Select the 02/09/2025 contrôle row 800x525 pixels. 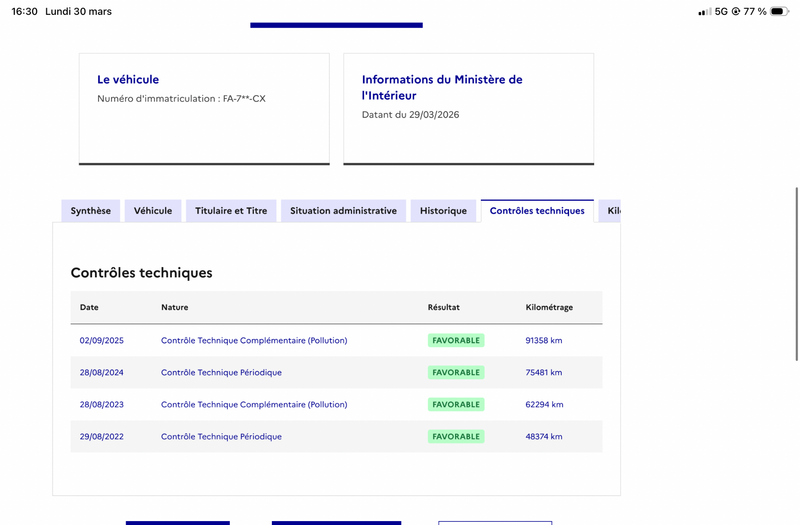[337, 340]
